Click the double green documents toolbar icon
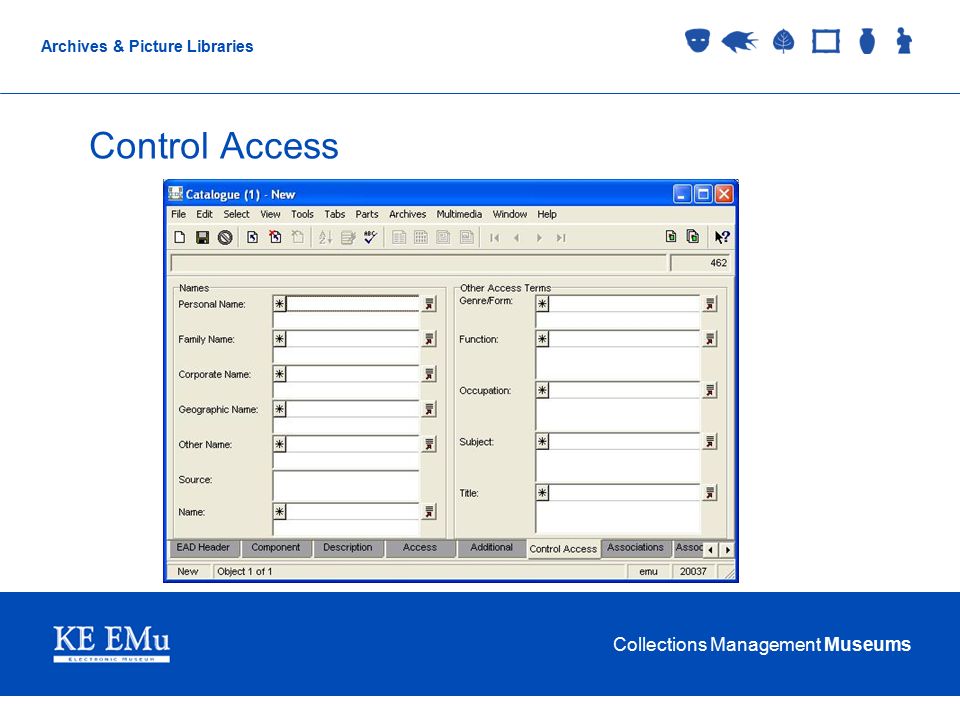960x720 pixels. 693,237
